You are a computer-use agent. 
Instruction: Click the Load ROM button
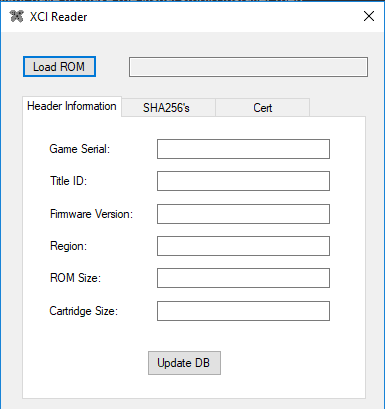(x=59, y=67)
